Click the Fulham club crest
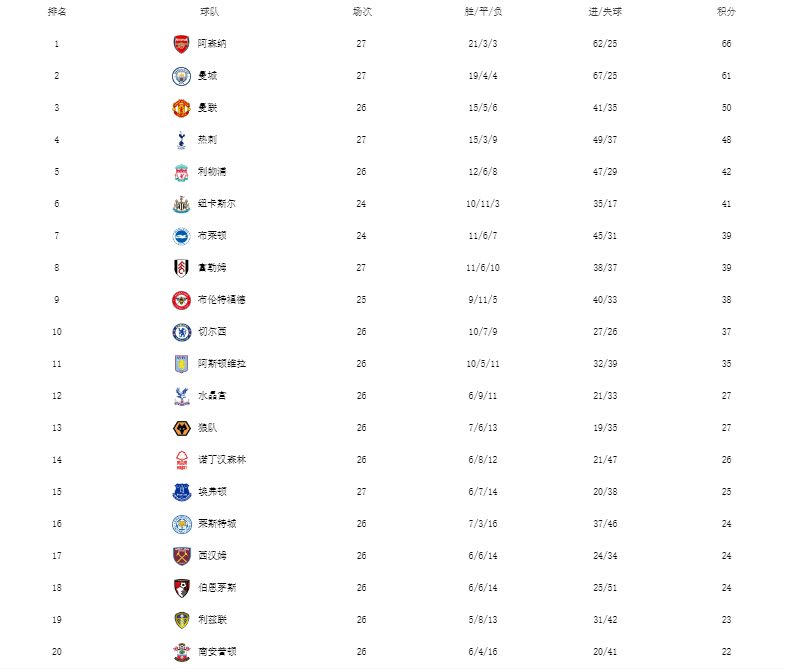Screen dimensions: 785x669 coord(181,268)
